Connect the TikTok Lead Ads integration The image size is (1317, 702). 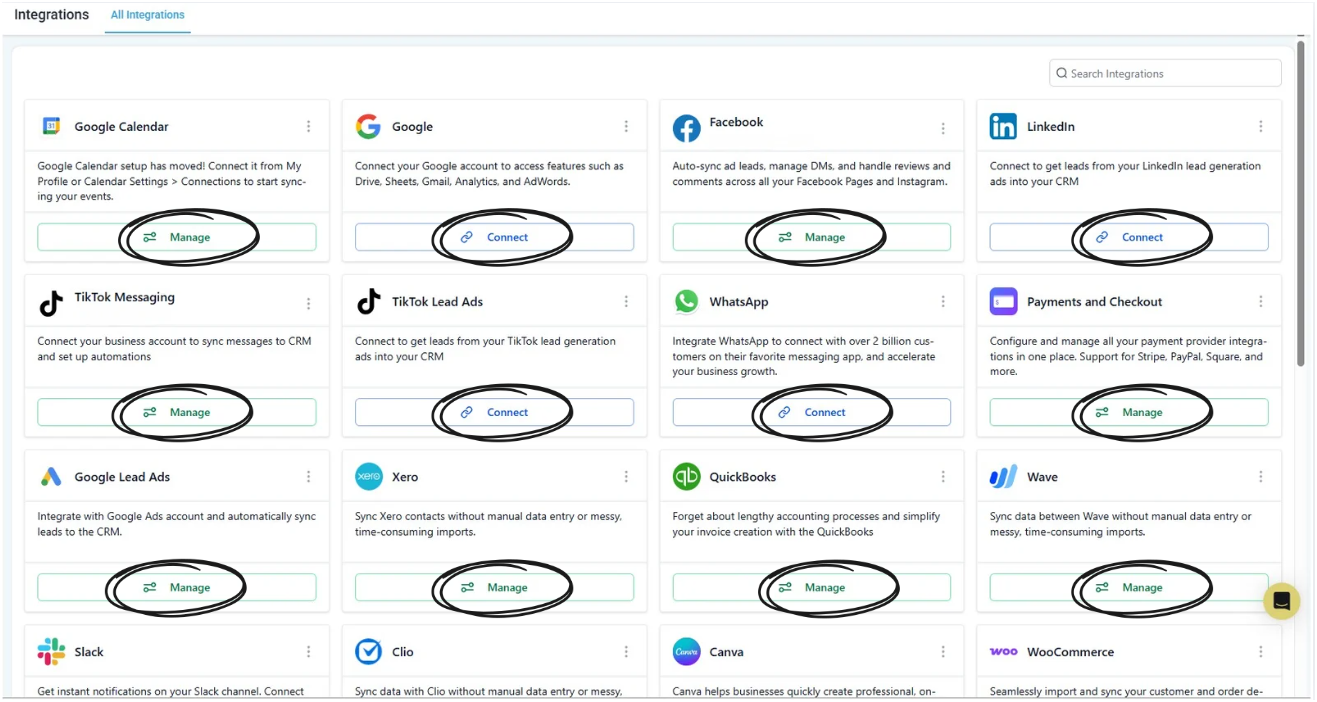pyautogui.click(x=494, y=412)
